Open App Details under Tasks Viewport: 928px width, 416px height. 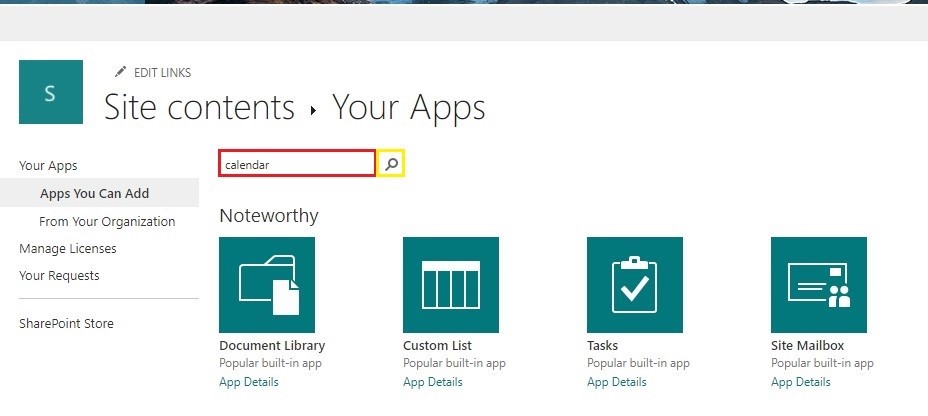[617, 382]
